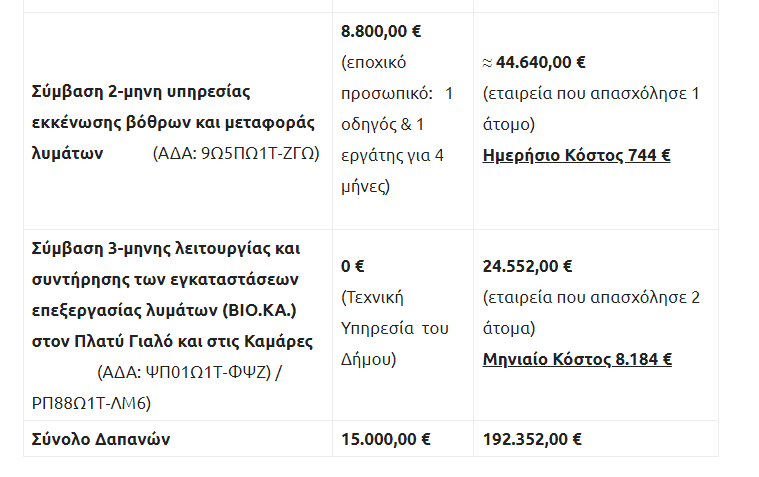
Task: Click the text εποχικό προσωπικό
Action: click(387, 78)
